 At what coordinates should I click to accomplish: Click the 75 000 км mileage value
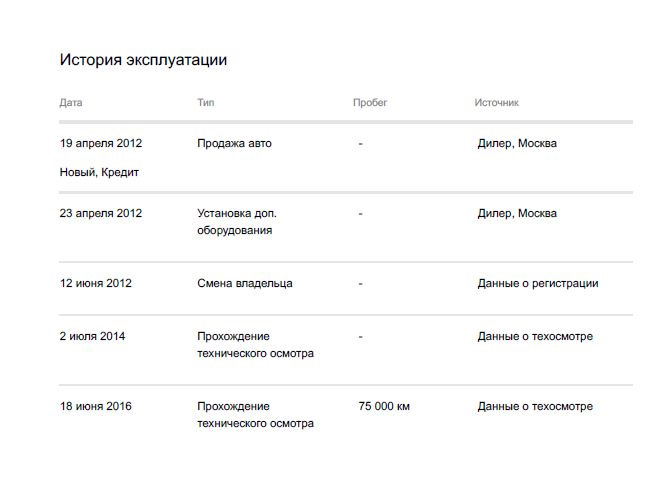(x=384, y=406)
